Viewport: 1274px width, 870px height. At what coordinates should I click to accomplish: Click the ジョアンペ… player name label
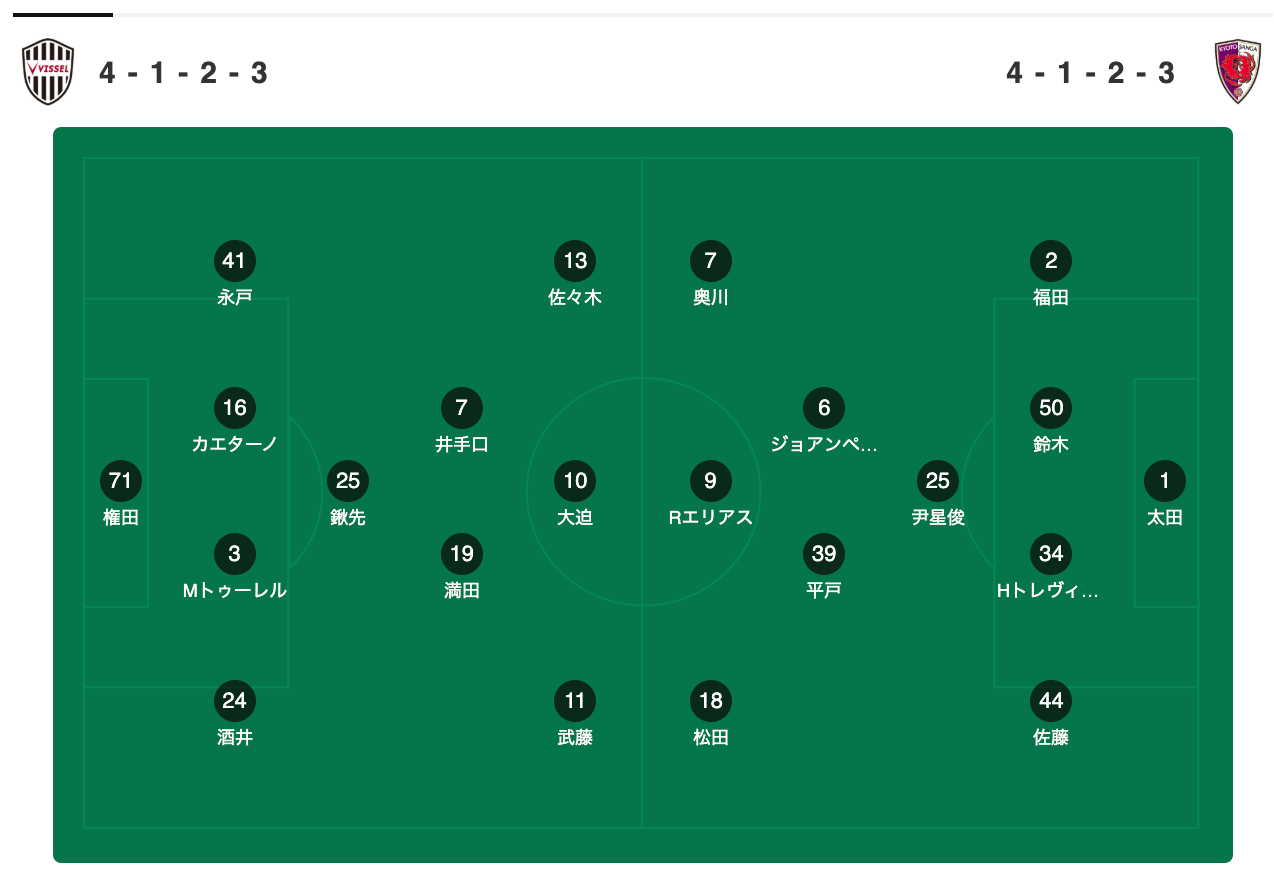coord(824,444)
